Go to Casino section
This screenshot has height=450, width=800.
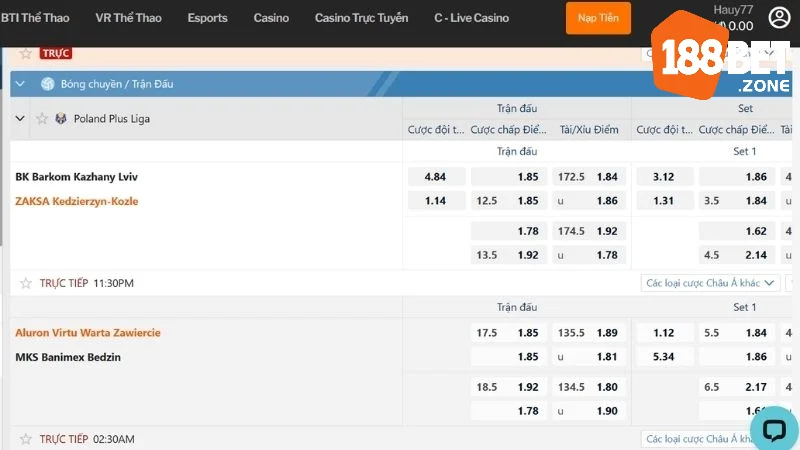click(x=271, y=18)
